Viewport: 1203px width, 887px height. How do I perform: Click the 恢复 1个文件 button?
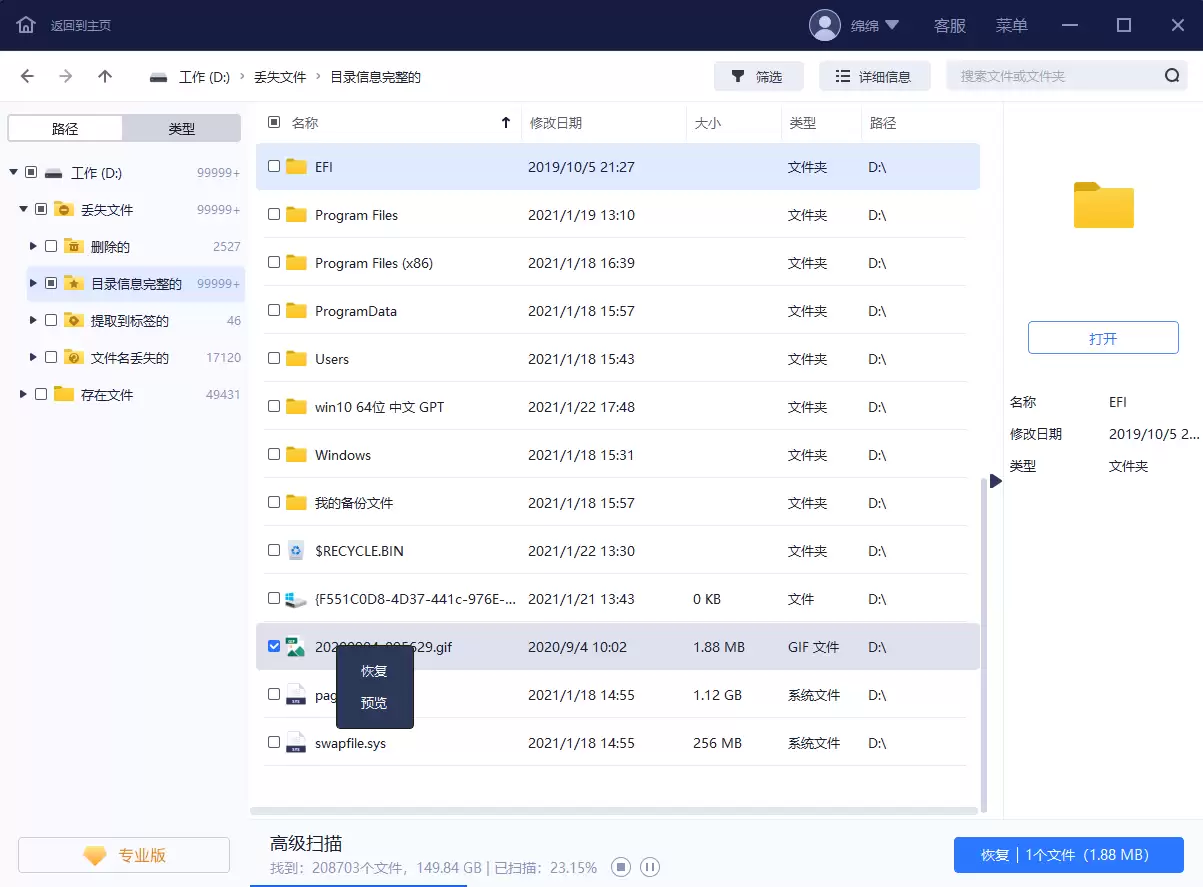(1067, 854)
